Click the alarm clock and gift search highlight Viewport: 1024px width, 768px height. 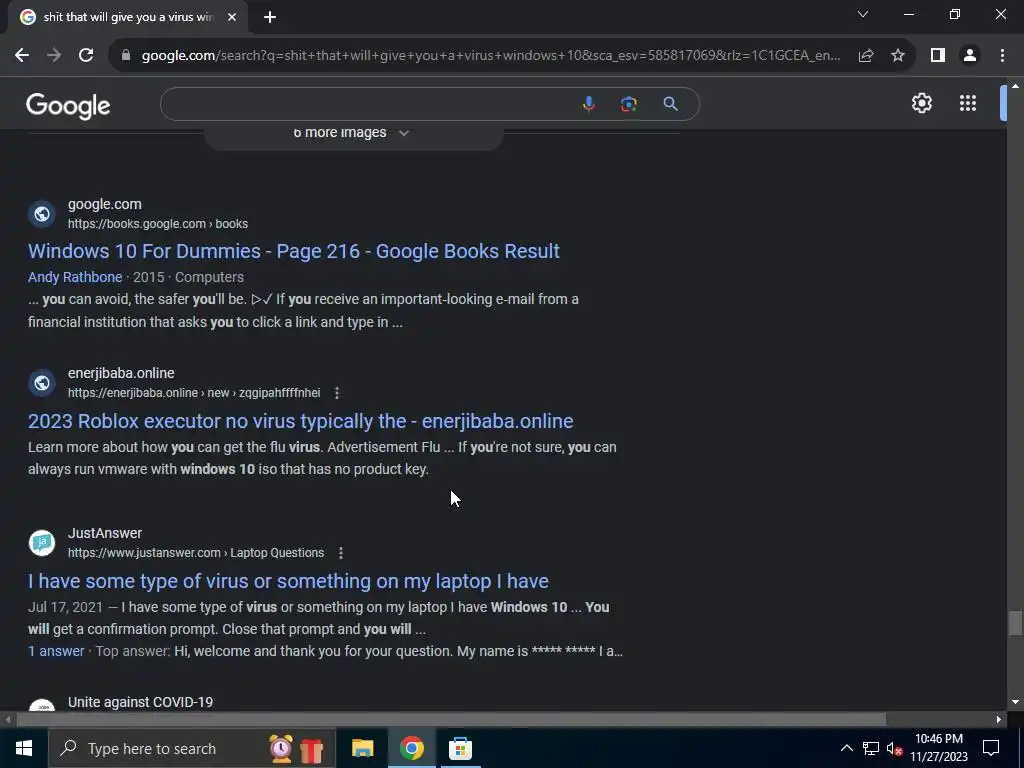(x=296, y=748)
